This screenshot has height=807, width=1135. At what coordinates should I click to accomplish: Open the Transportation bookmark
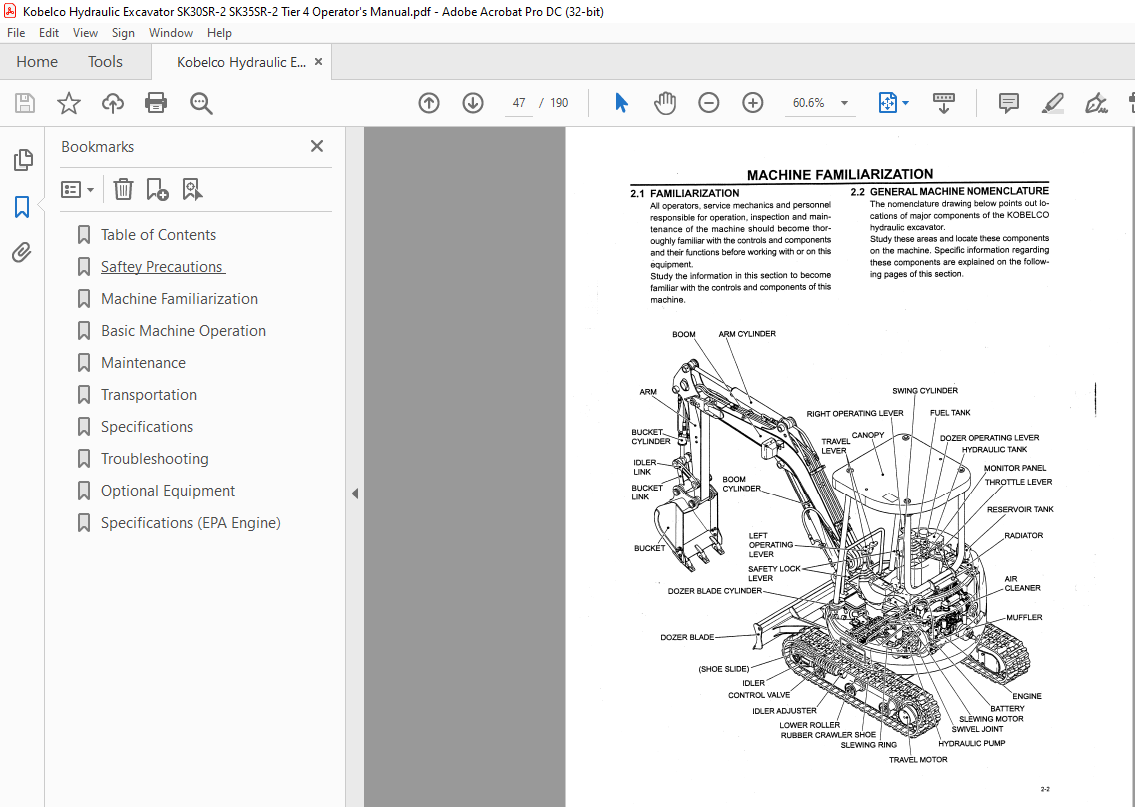pyautogui.click(x=149, y=394)
